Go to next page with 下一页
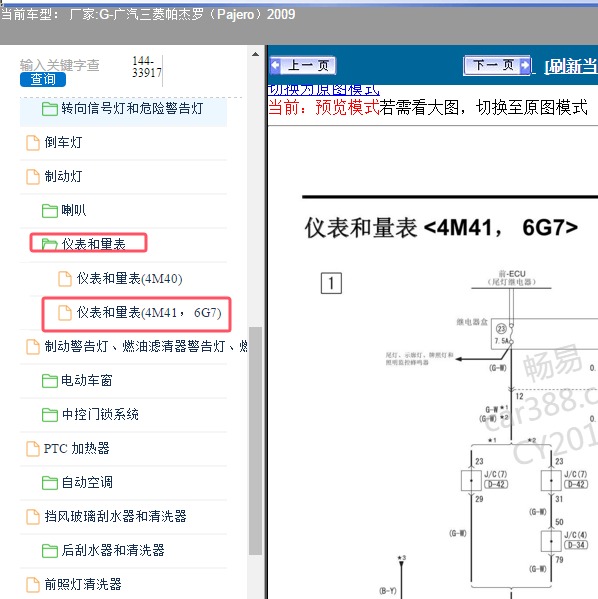598x599 pixels. pos(497,65)
